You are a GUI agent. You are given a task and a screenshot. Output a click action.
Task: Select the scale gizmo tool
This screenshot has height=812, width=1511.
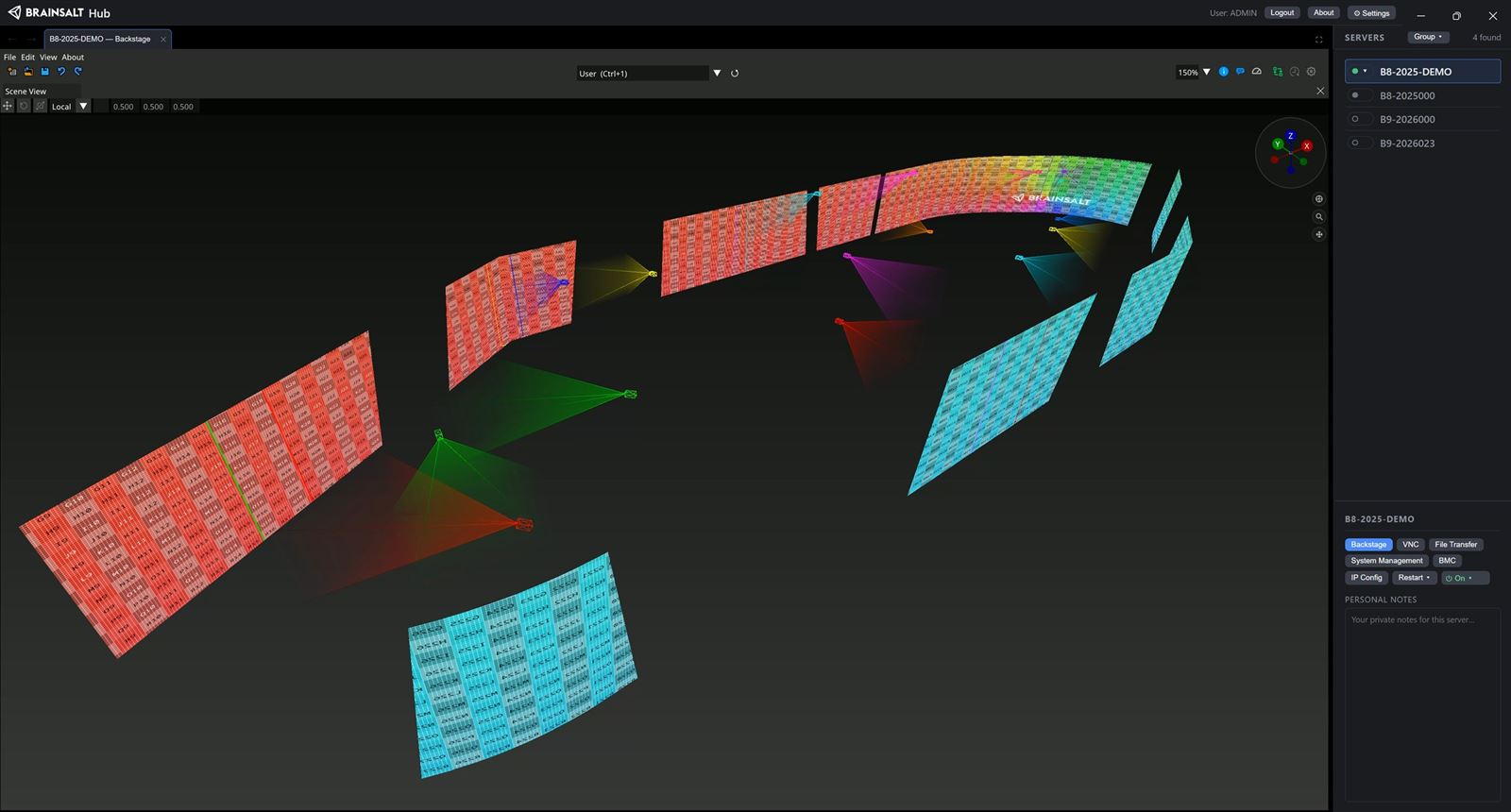40,106
